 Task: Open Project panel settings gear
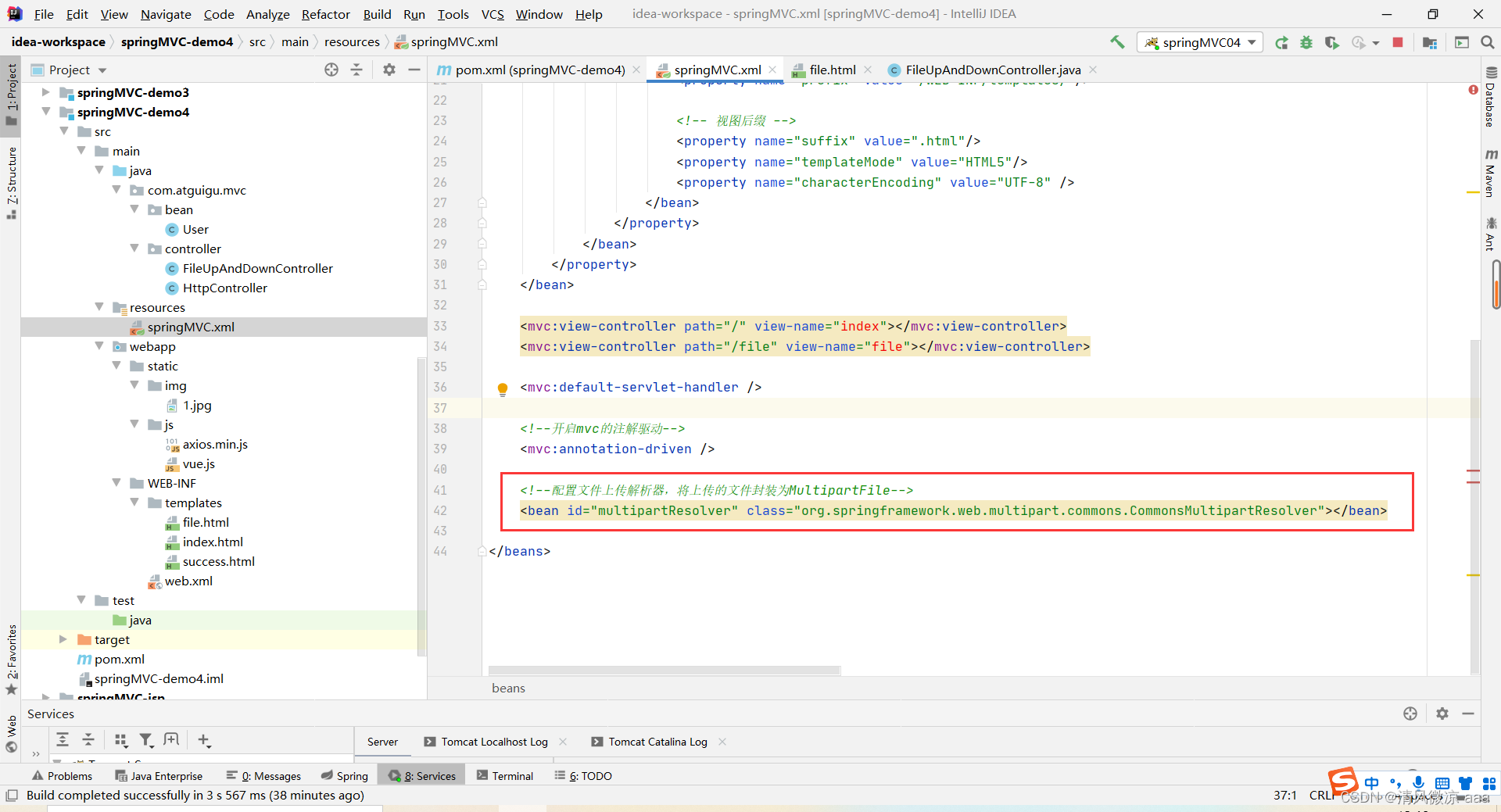(x=389, y=70)
